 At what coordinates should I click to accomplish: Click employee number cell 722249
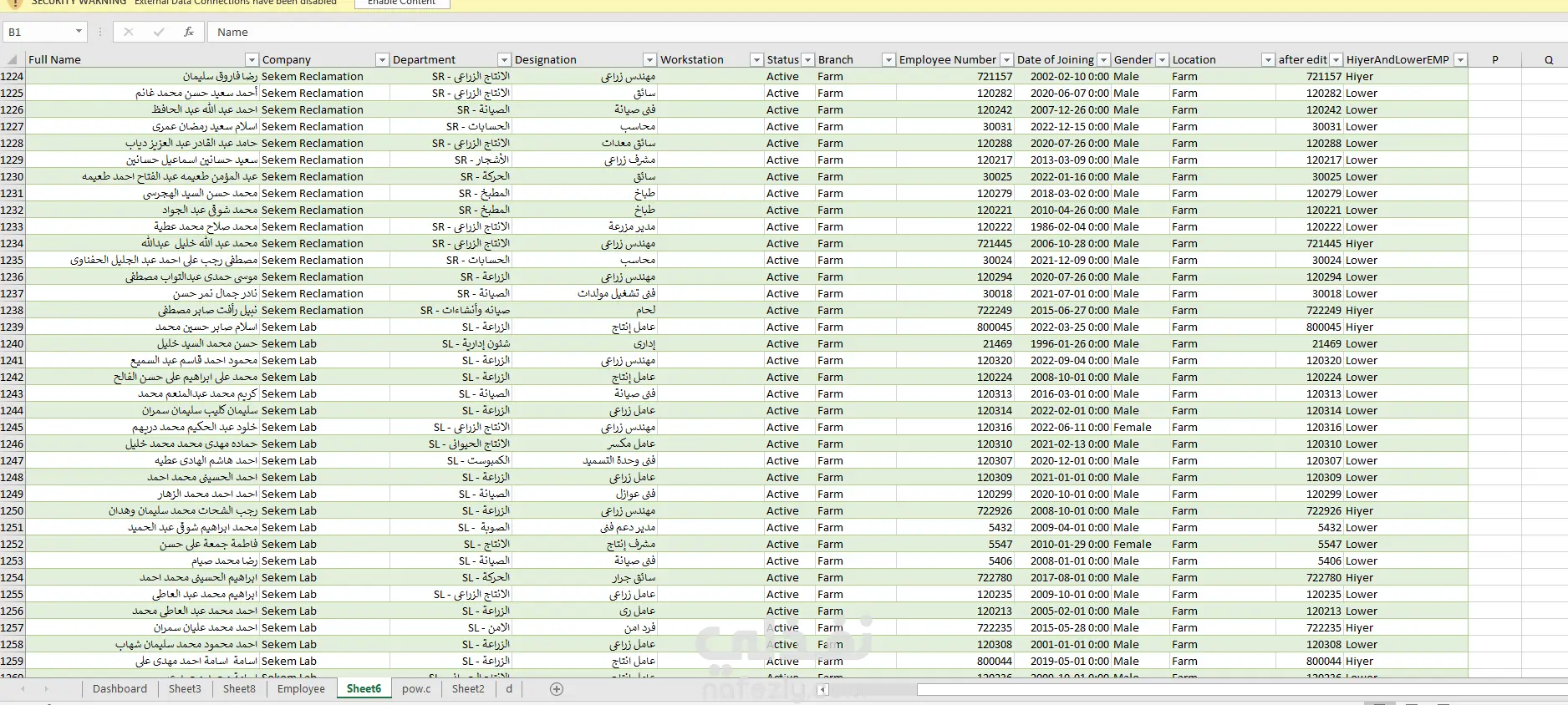tap(955, 310)
